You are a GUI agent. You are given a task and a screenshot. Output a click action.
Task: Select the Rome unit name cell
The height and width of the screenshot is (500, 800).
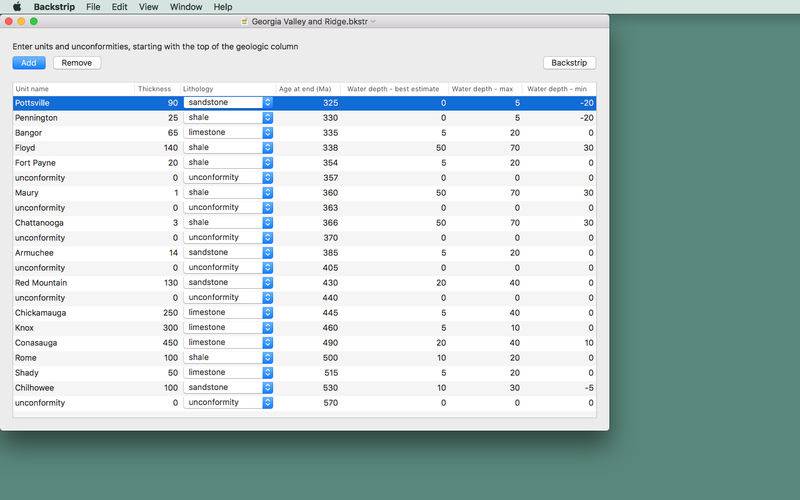pyautogui.click(x=26, y=358)
